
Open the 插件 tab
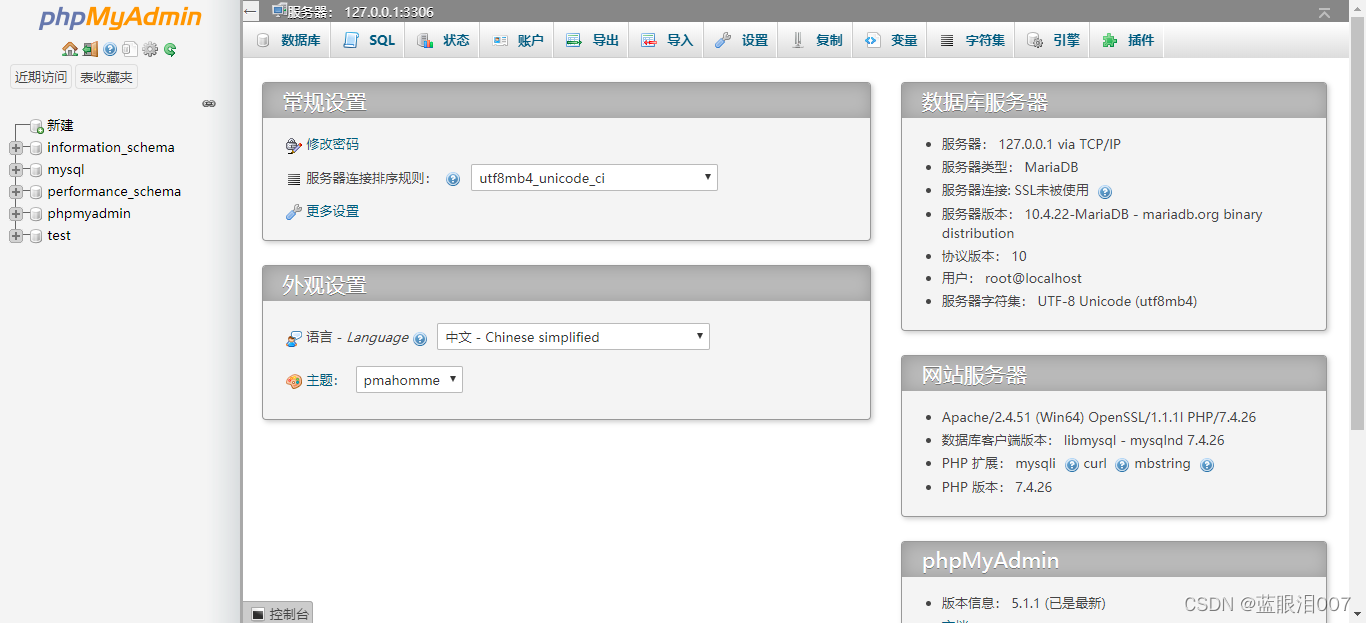pyautogui.click(x=1127, y=40)
